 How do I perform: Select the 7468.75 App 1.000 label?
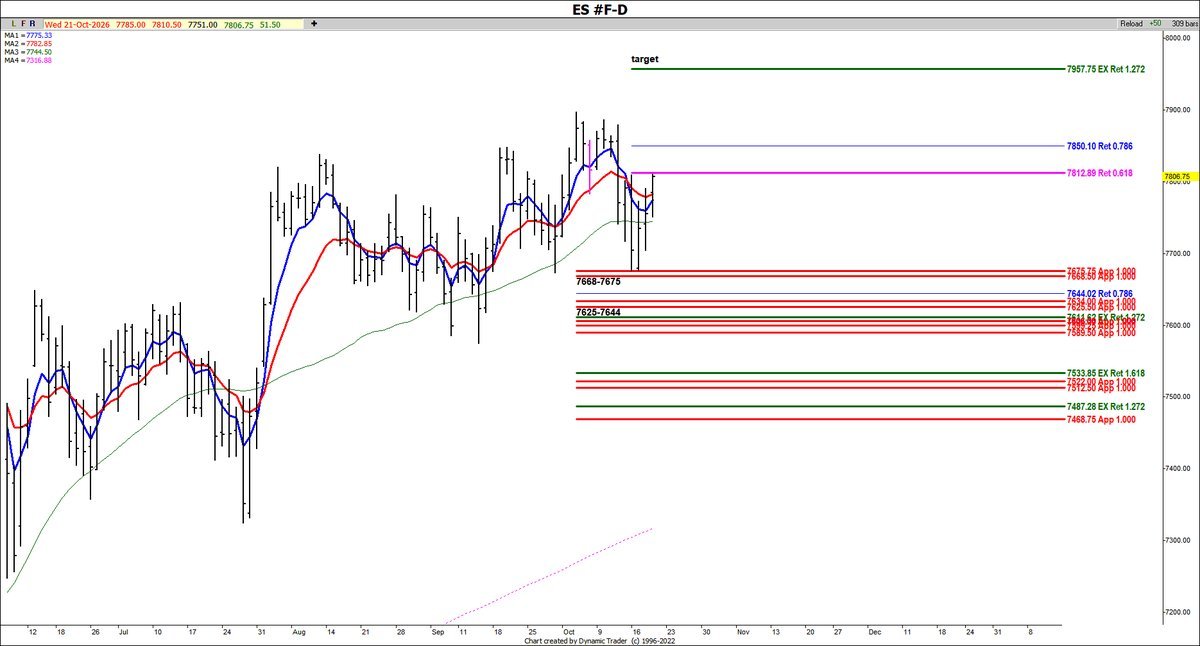point(1101,419)
